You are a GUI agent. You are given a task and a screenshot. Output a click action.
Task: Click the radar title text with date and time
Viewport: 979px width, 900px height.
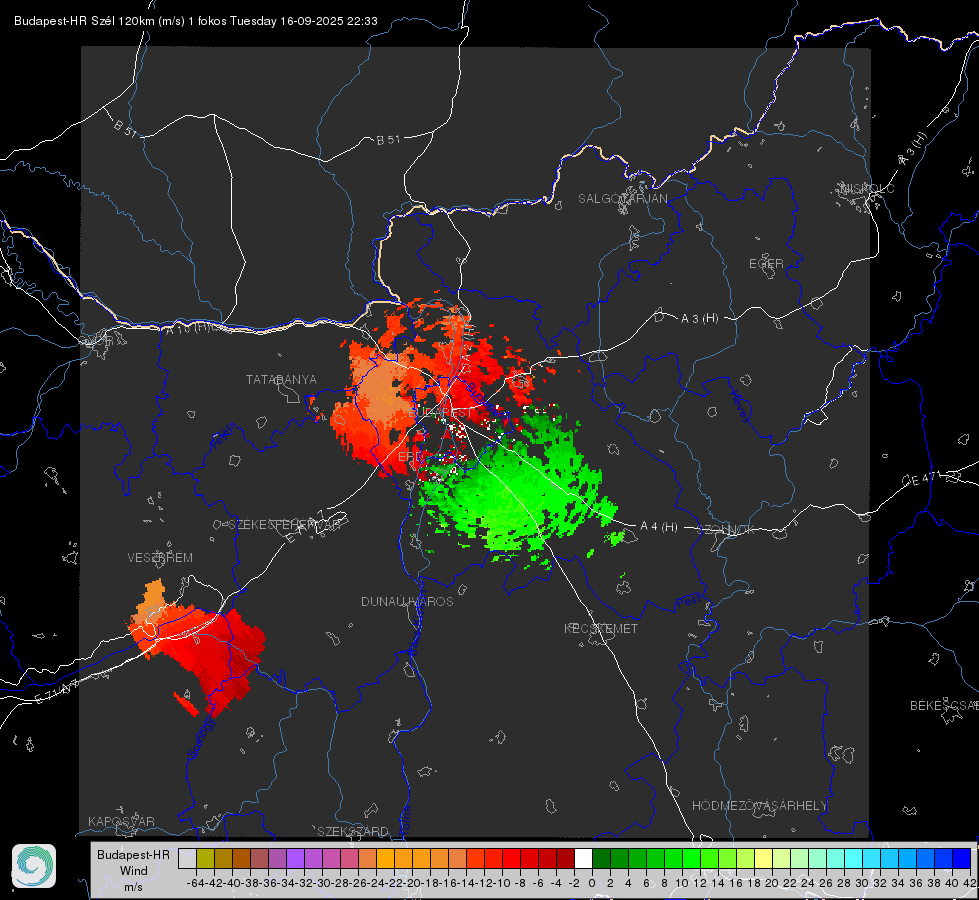195,21
